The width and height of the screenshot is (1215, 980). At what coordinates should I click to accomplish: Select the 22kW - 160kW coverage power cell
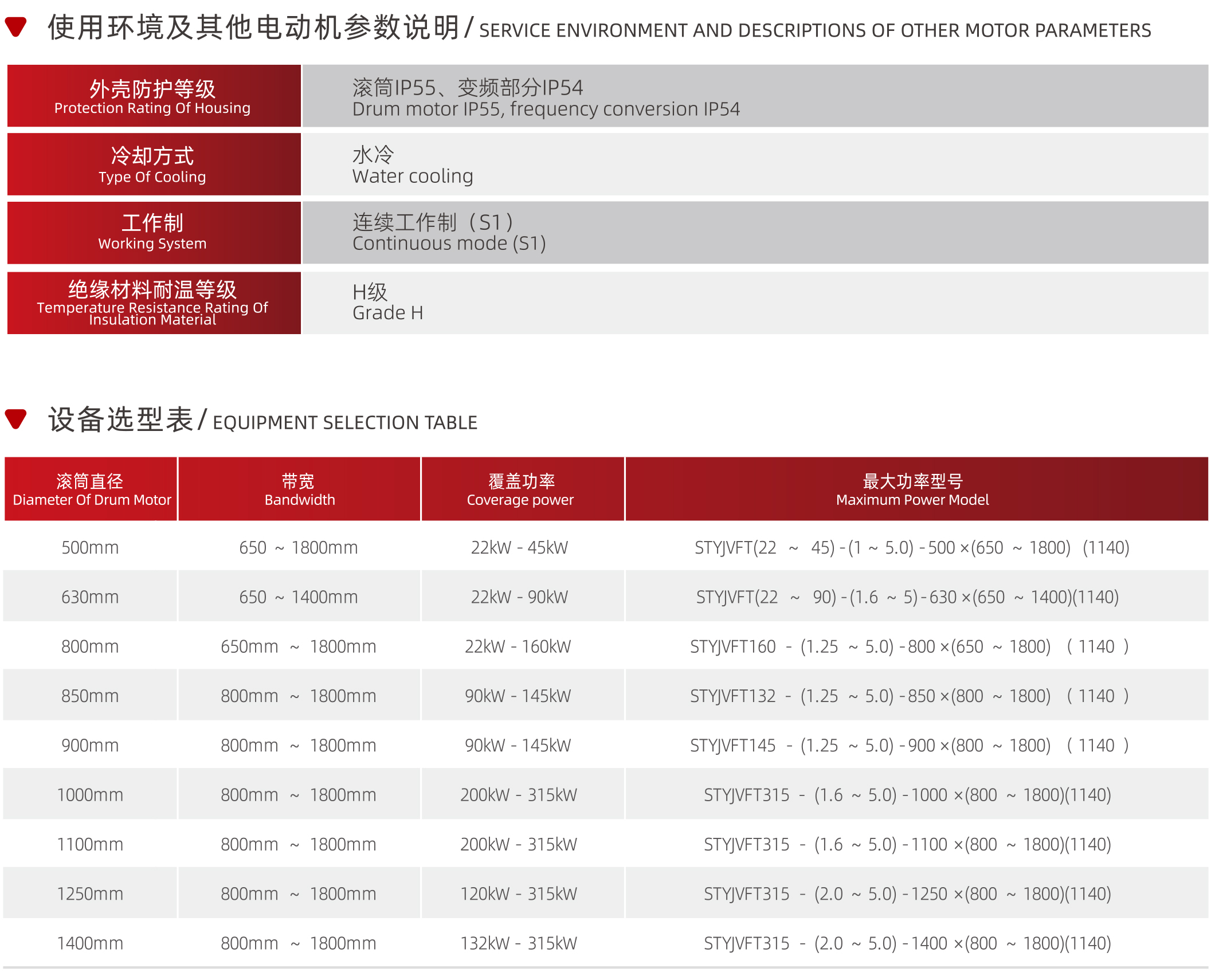(x=518, y=646)
